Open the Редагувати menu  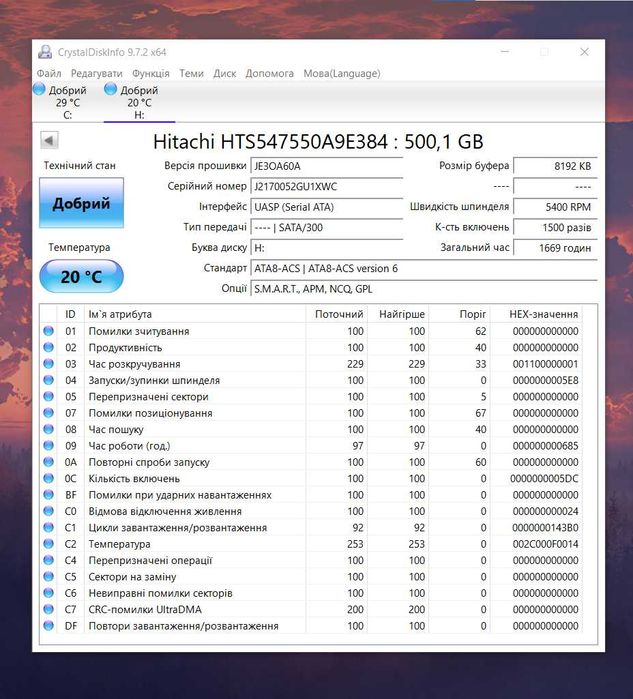pyautogui.click(x=96, y=73)
